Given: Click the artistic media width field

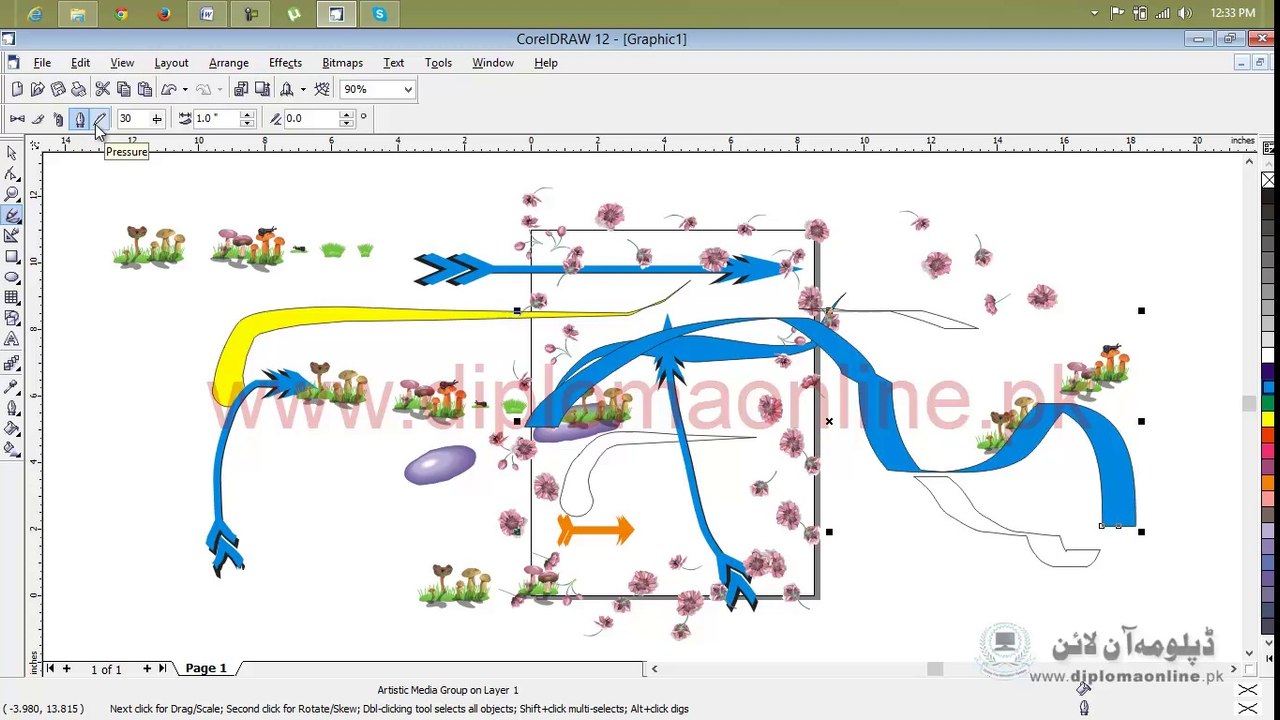Looking at the screenshot, I should (x=217, y=119).
